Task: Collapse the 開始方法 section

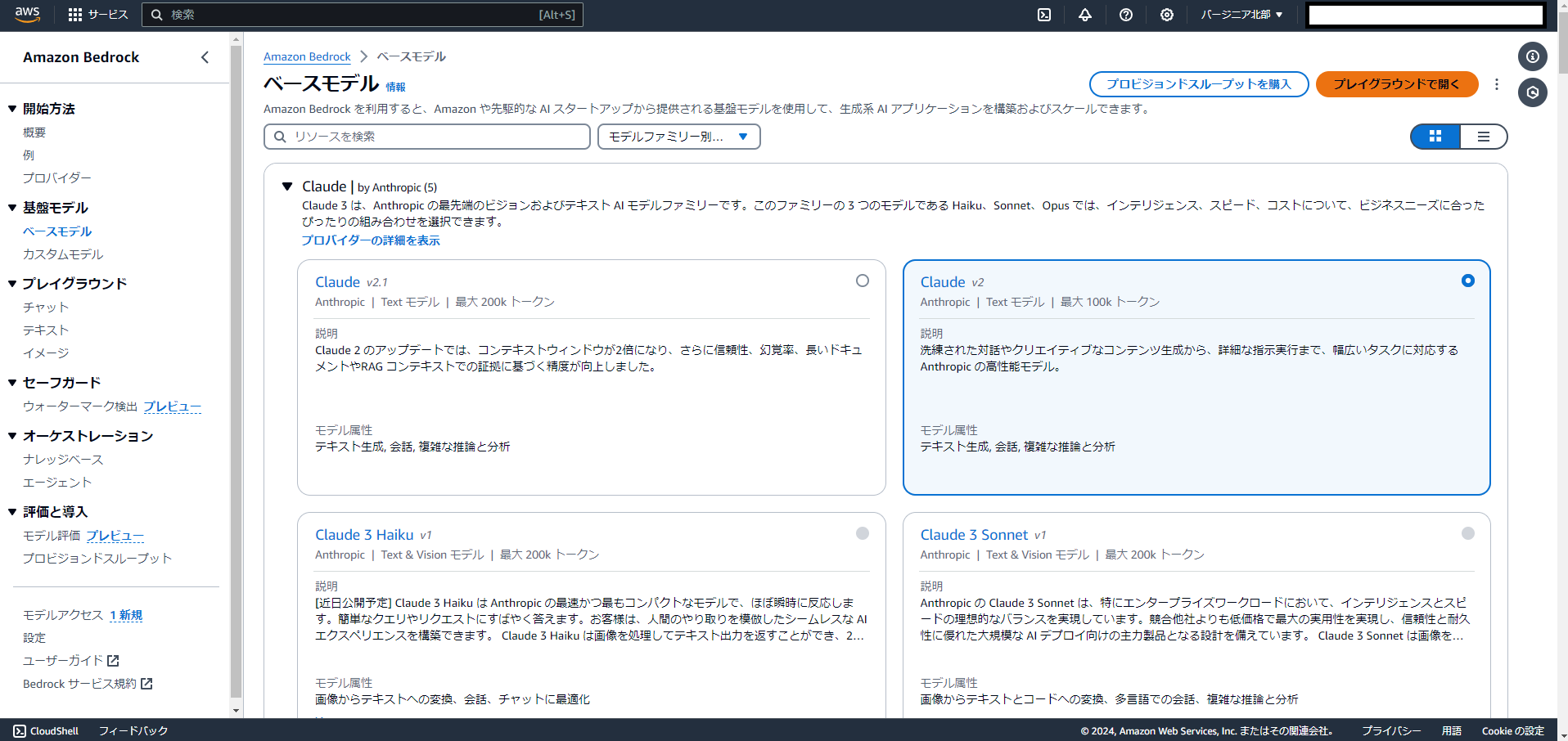Action: (12, 109)
